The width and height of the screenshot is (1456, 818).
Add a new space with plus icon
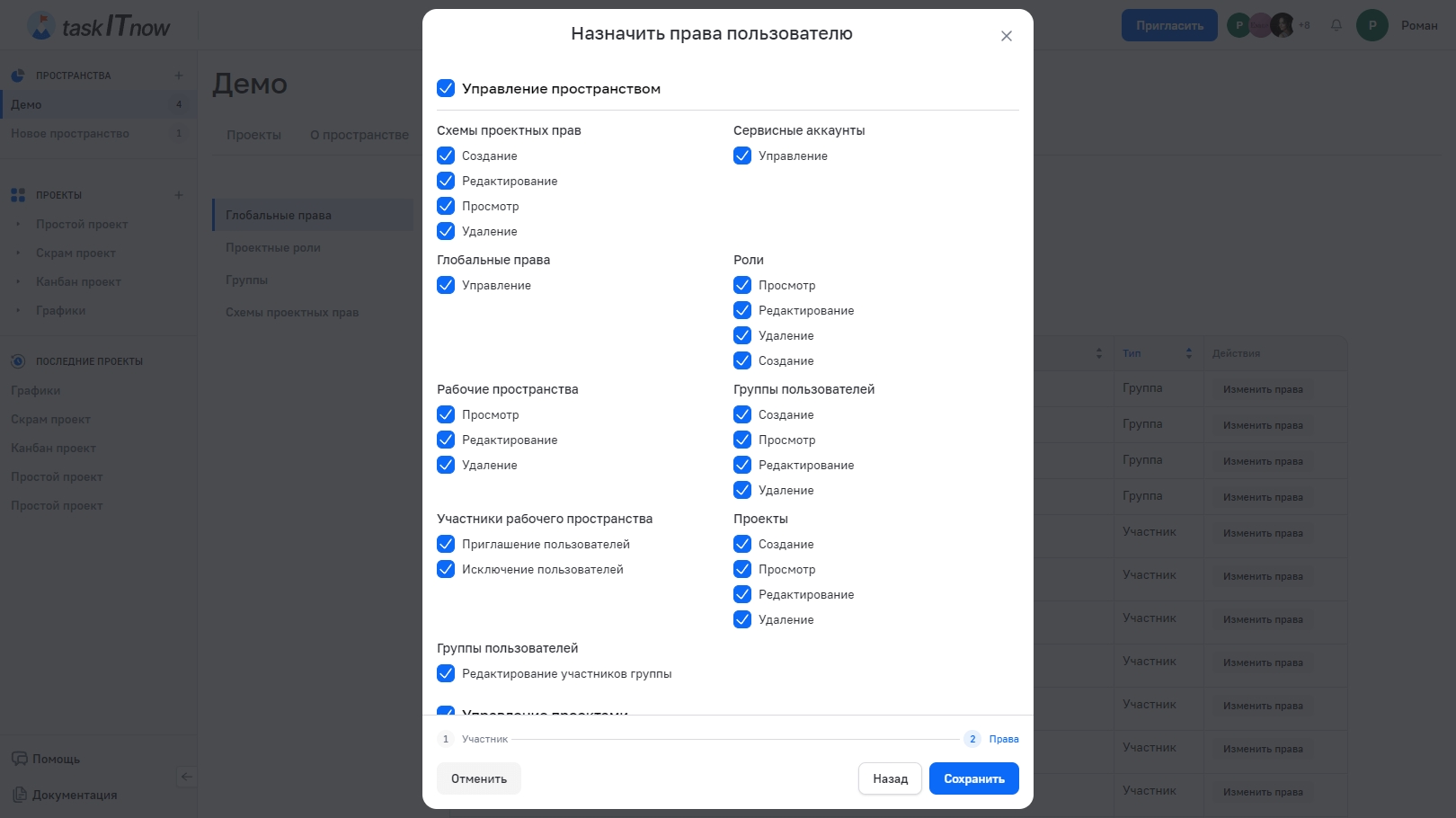tap(178, 76)
